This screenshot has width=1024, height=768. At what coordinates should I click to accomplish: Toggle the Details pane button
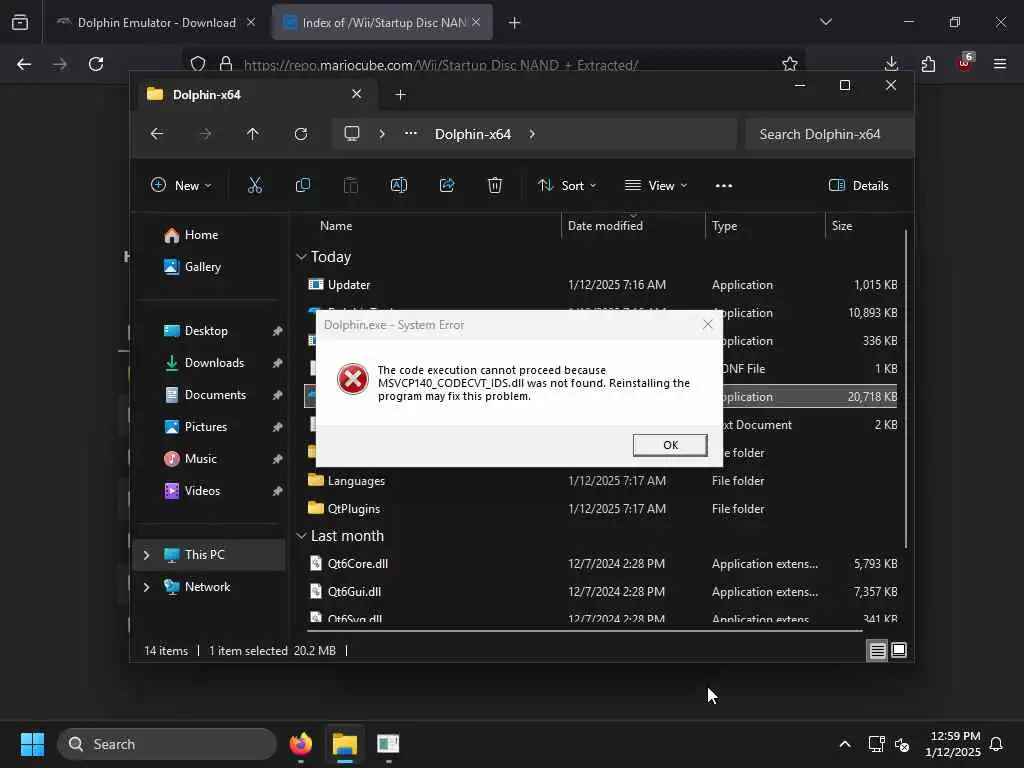(858, 185)
